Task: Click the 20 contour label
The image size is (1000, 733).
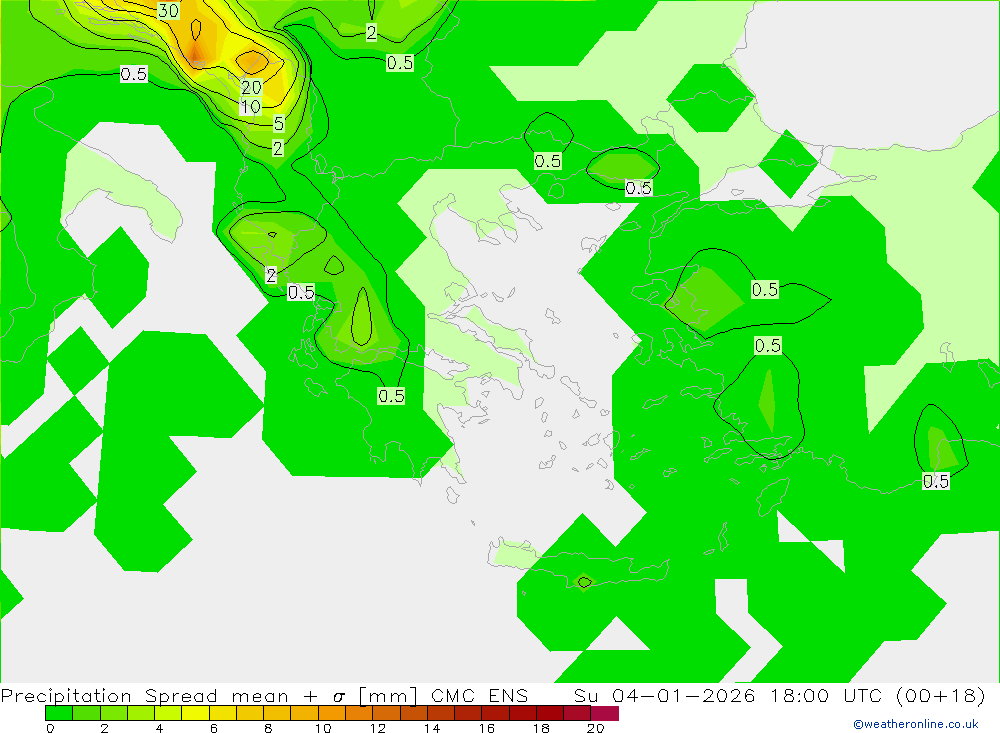Action: (x=251, y=87)
